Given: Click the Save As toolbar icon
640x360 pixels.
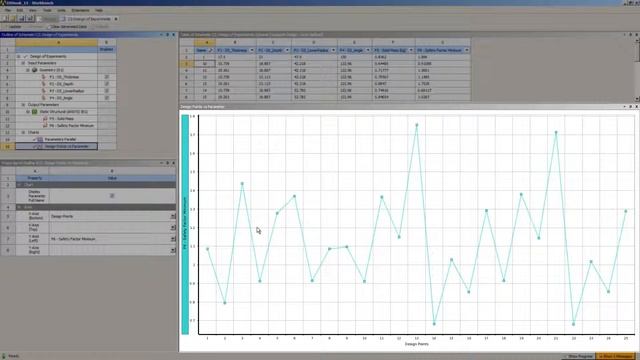Looking at the screenshot, I should 30,19.
